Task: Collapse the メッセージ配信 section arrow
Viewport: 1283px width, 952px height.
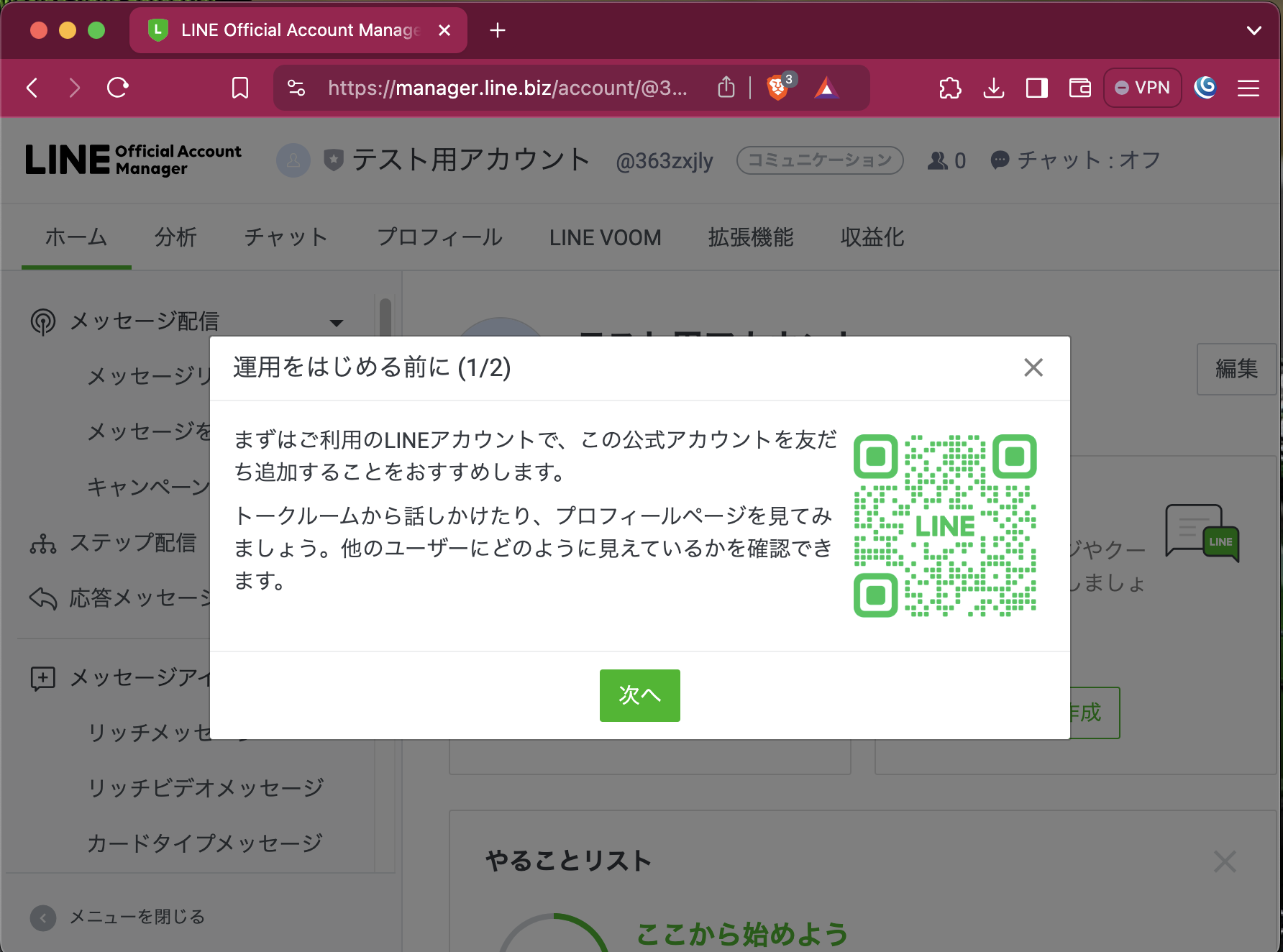Action: point(337,323)
